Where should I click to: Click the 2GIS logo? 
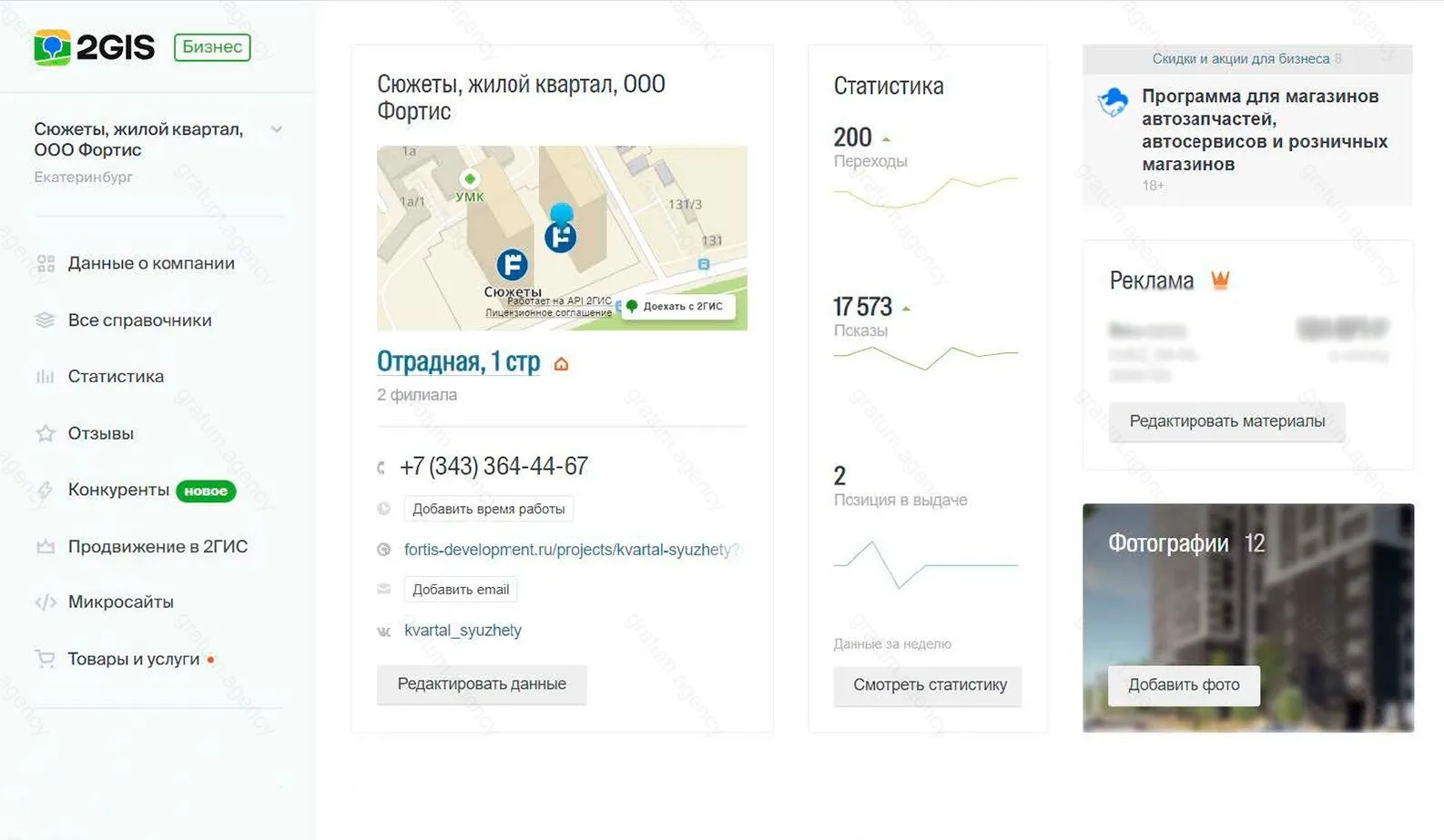(x=95, y=47)
